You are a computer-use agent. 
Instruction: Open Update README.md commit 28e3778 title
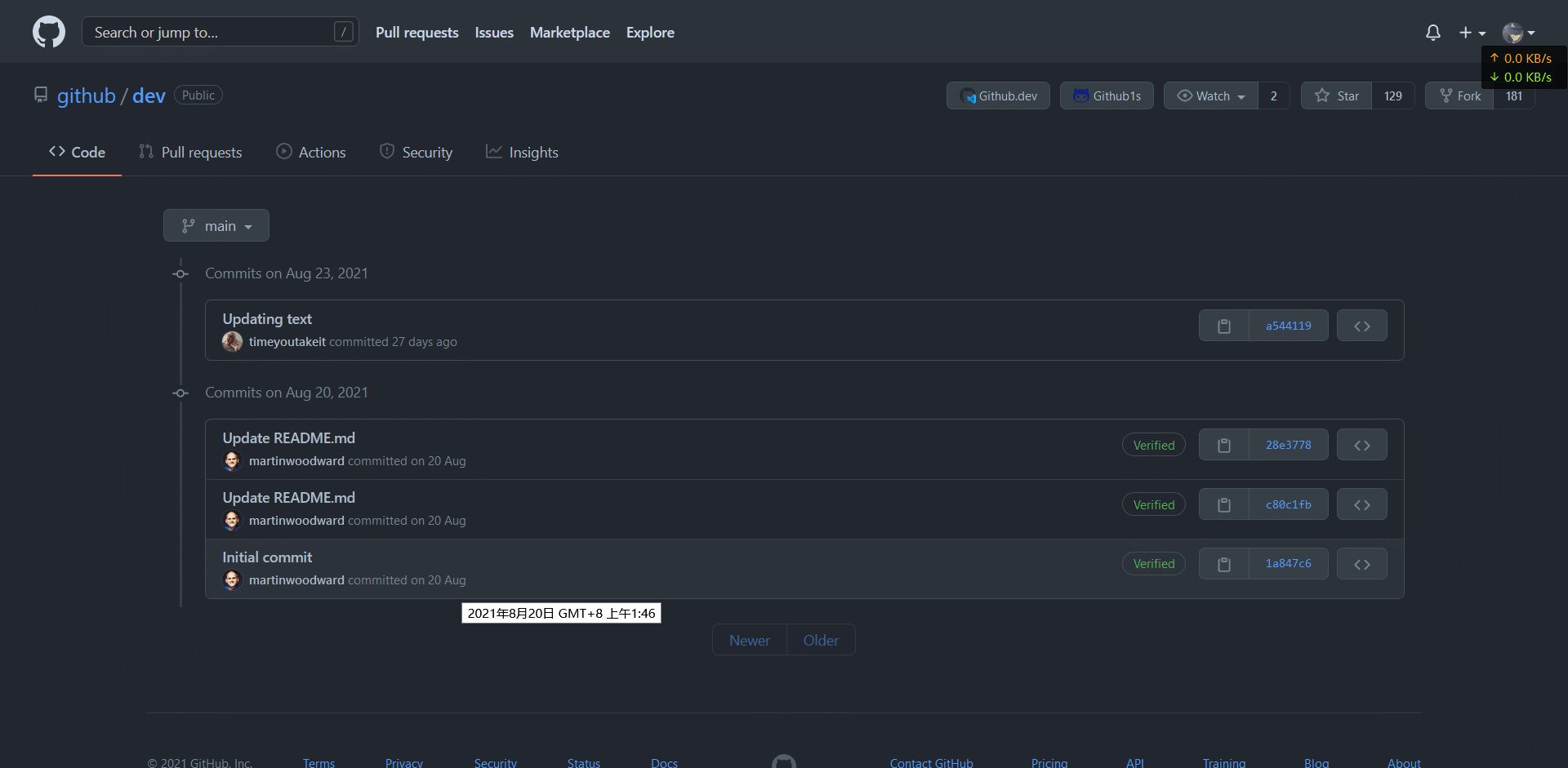[x=288, y=438]
